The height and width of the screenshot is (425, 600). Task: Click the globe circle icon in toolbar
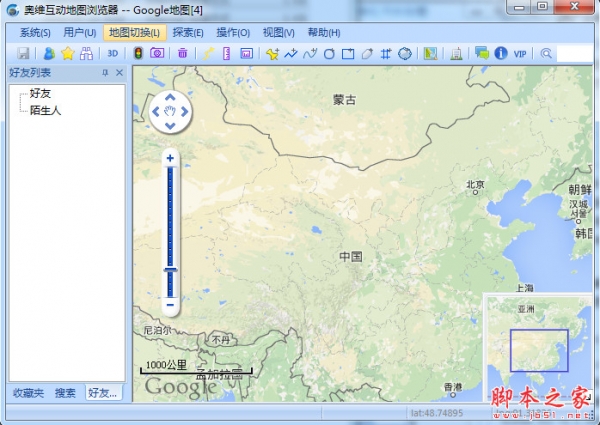click(405, 54)
